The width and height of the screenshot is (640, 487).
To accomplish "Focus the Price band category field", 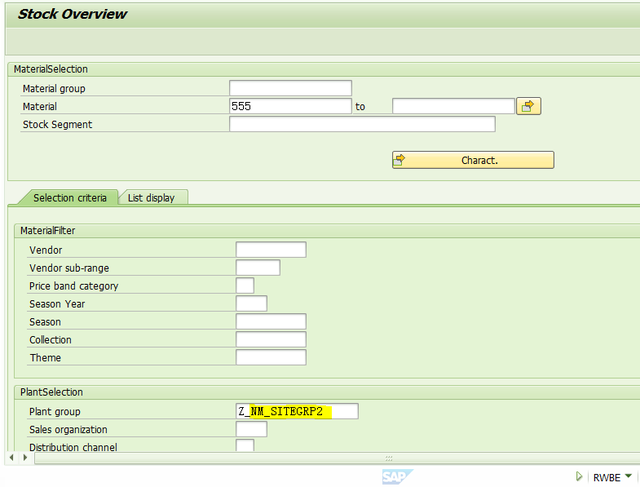I will 244,286.
